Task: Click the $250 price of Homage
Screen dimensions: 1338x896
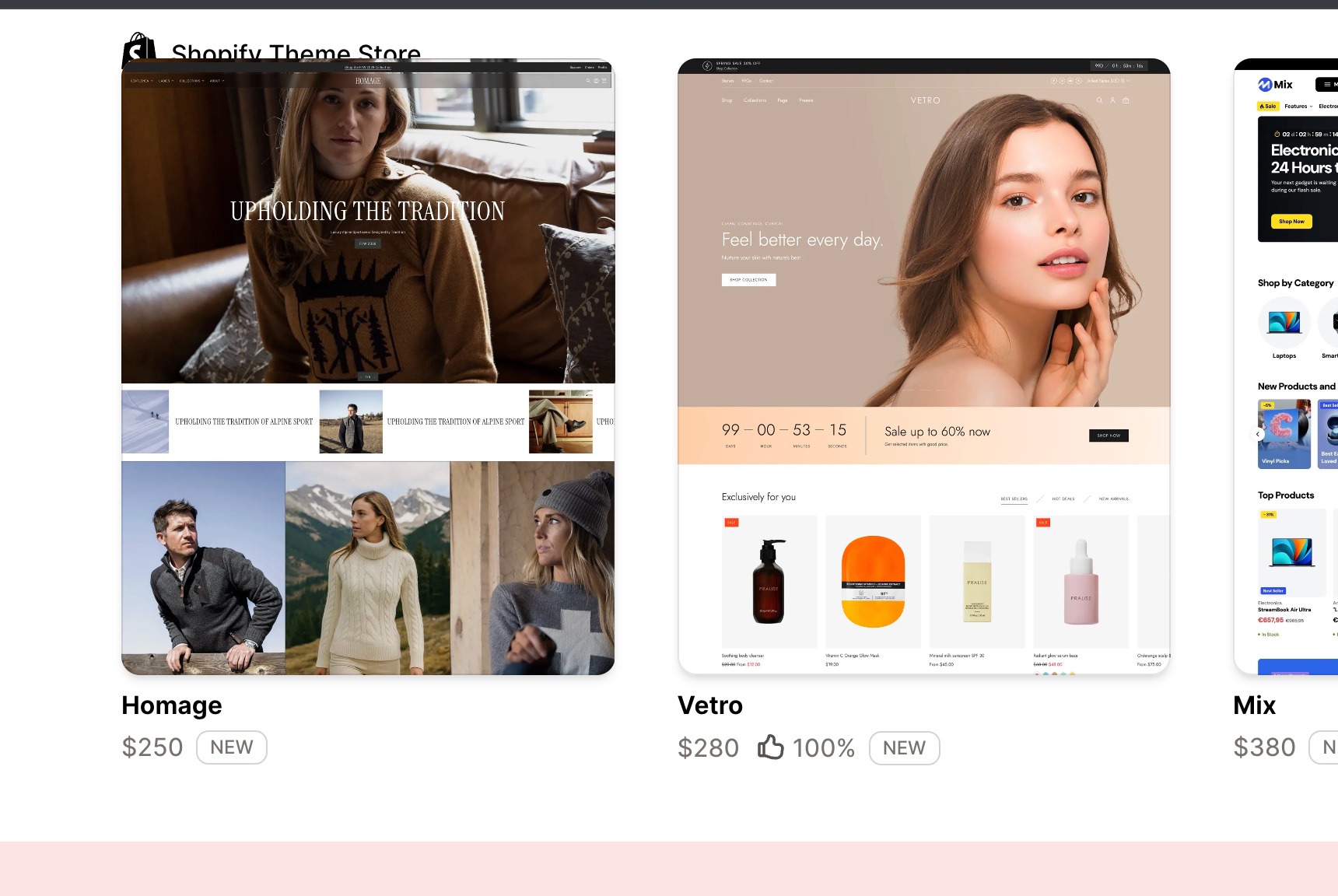Action: point(152,747)
